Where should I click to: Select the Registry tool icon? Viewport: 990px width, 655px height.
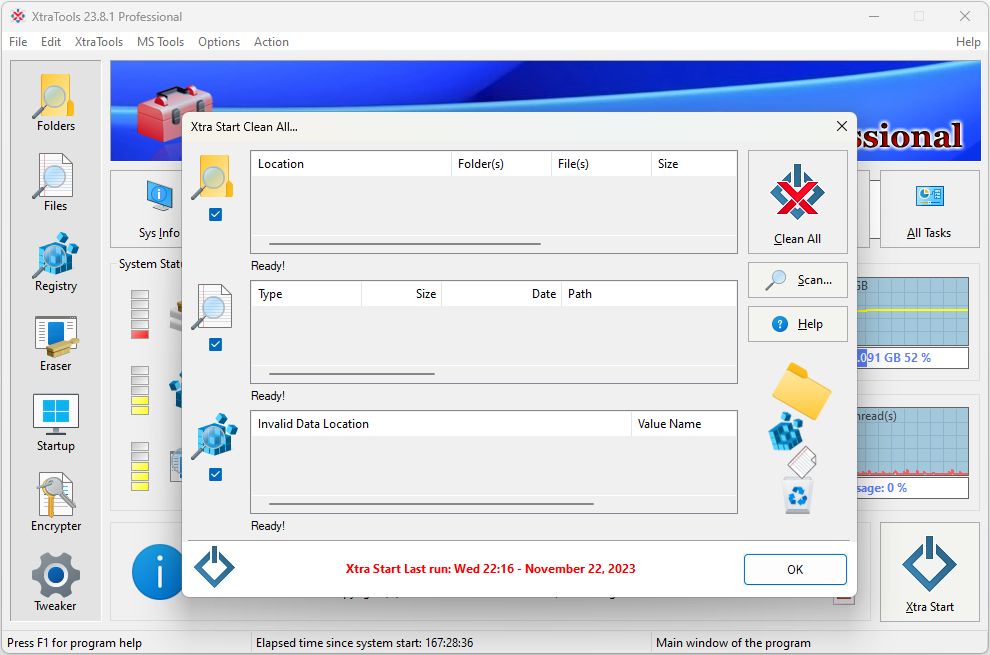56,263
